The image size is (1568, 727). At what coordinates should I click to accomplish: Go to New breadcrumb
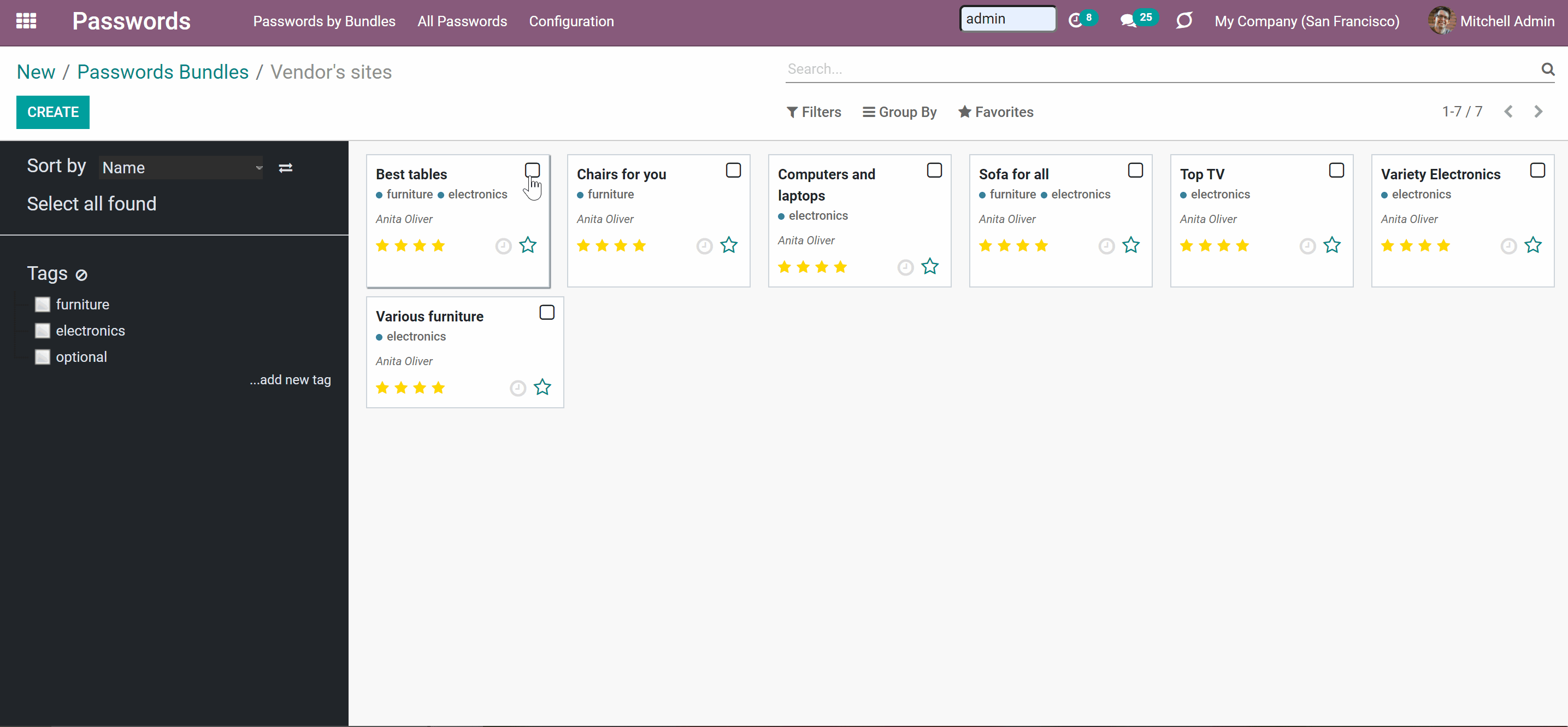(36, 72)
